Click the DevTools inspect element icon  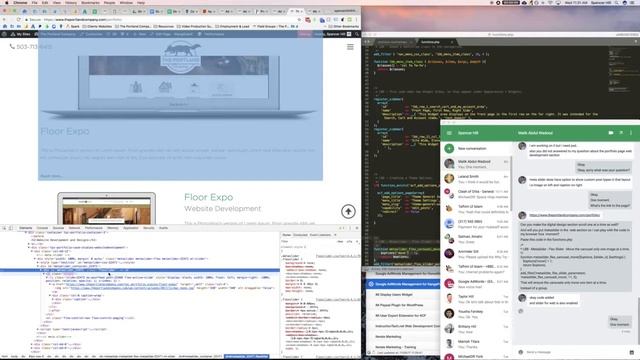coord(4,228)
